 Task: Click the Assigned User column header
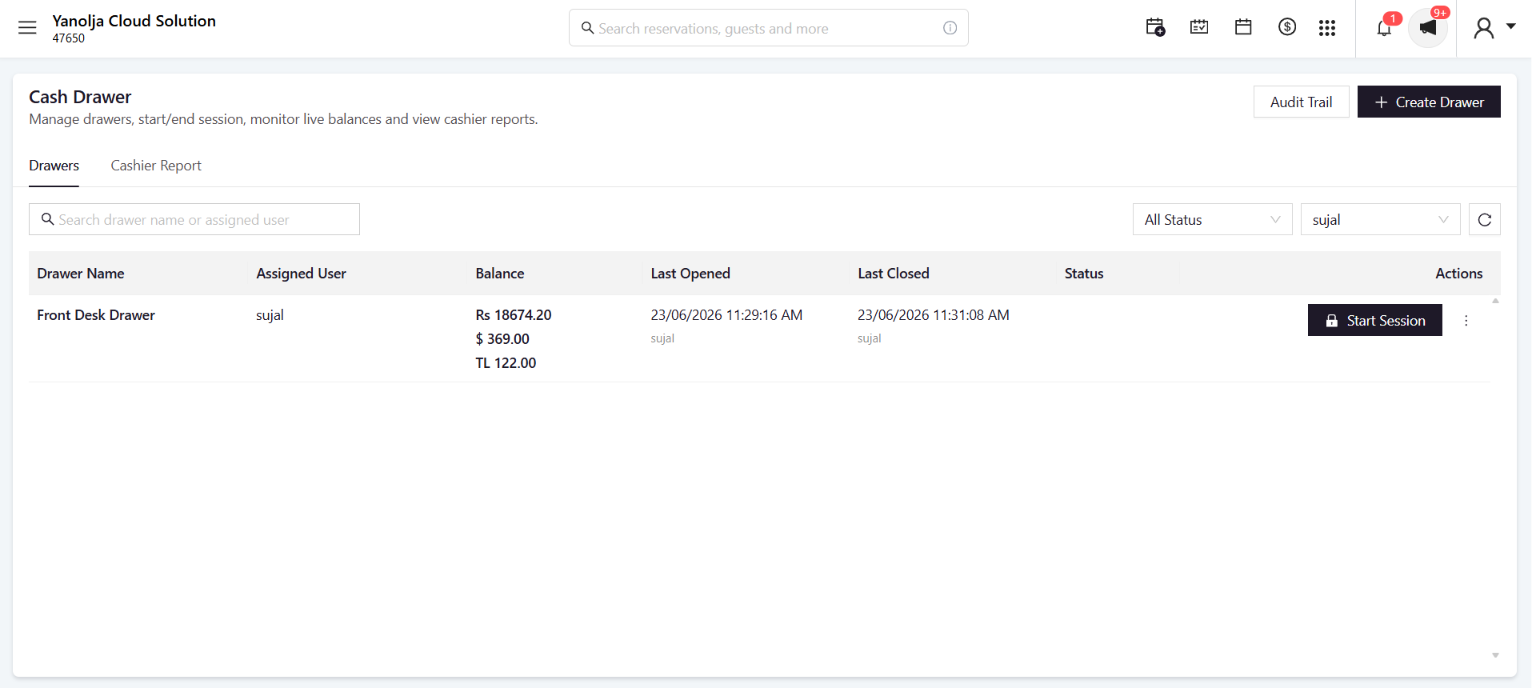pyautogui.click(x=301, y=273)
